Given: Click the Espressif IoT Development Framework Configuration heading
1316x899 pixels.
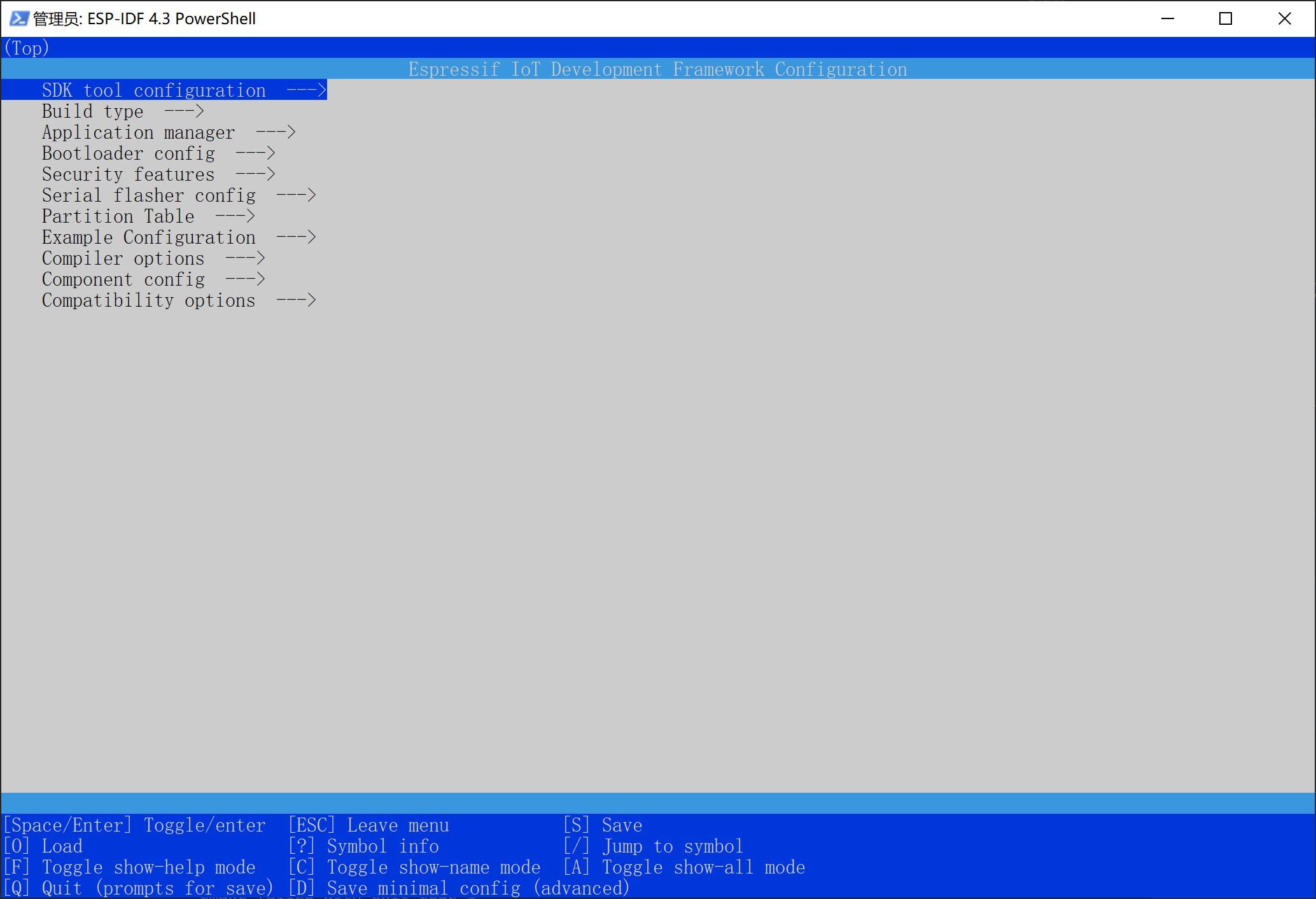Looking at the screenshot, I should tap(658, 69).
